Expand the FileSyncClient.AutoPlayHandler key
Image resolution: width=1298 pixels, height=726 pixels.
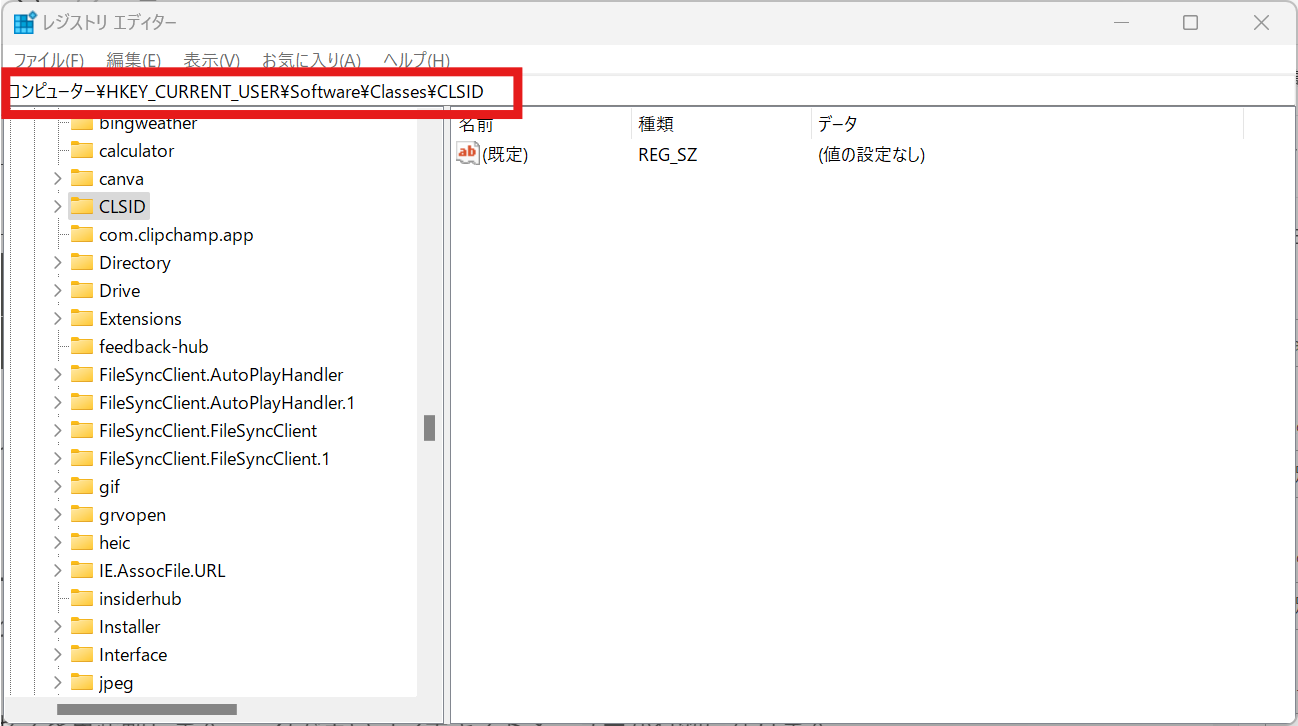[57, 374]
